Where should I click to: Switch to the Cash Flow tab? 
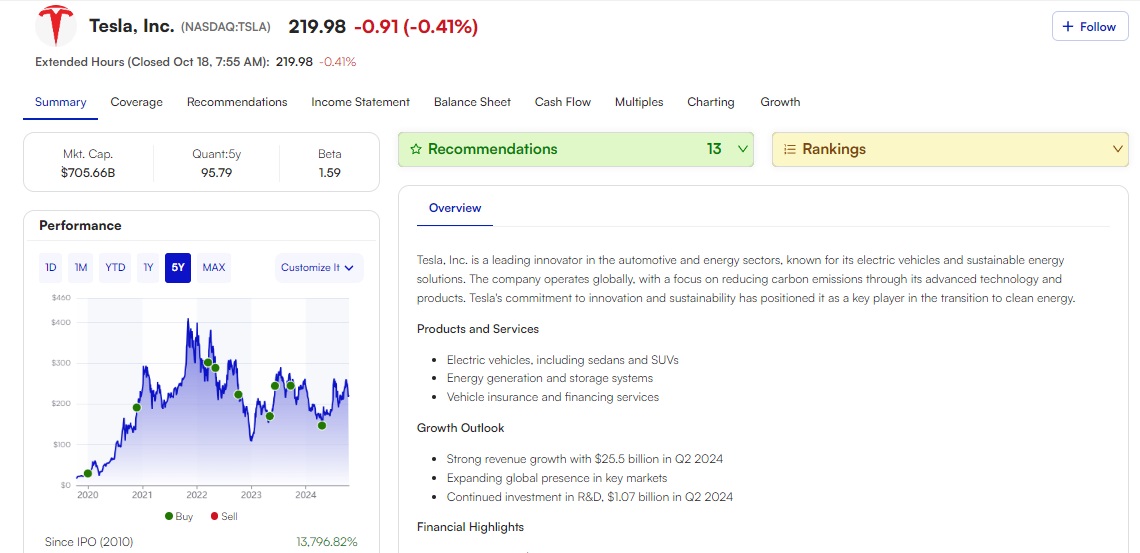click(x=563, y=102)
